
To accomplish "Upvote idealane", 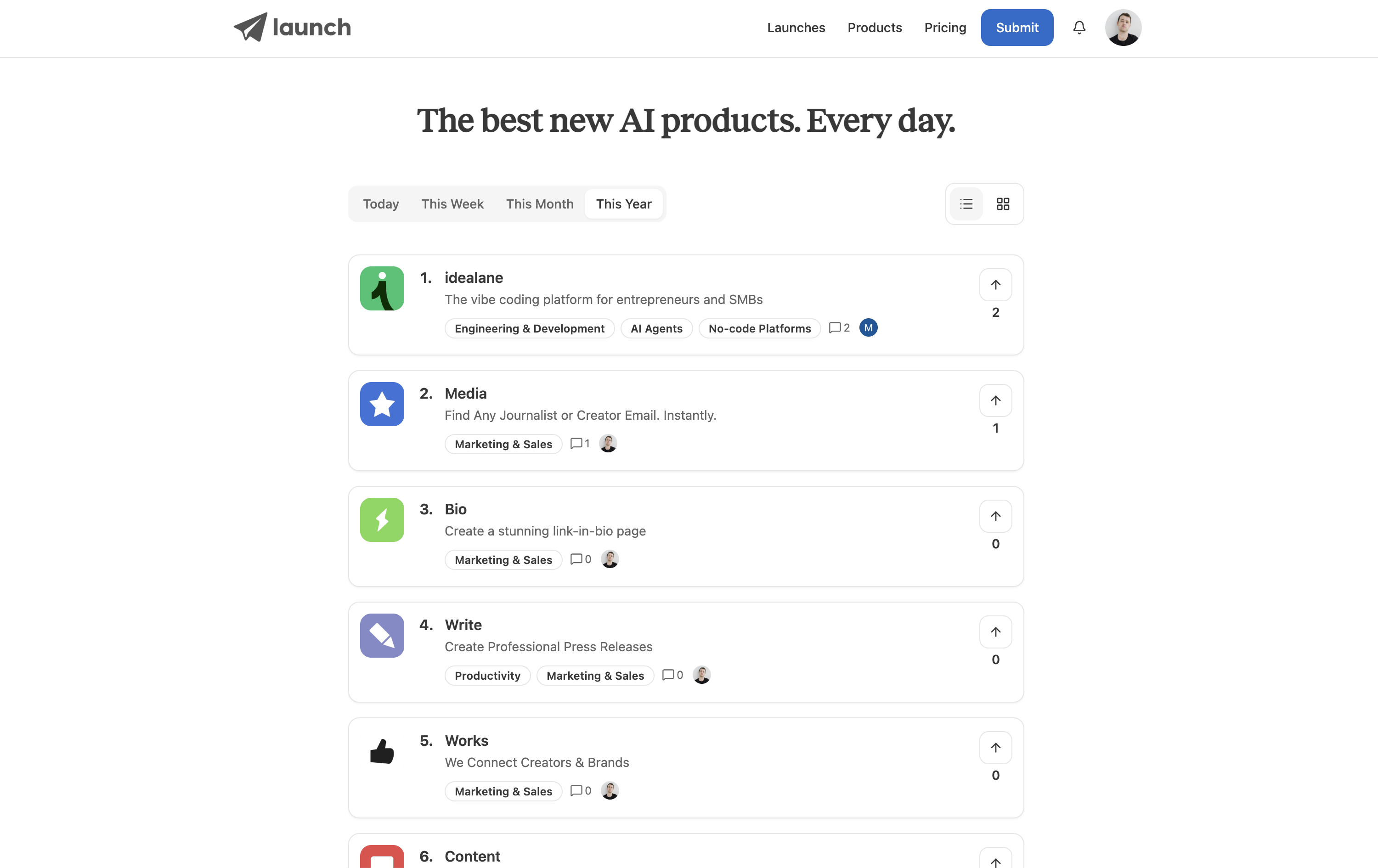I will point(995,284).
